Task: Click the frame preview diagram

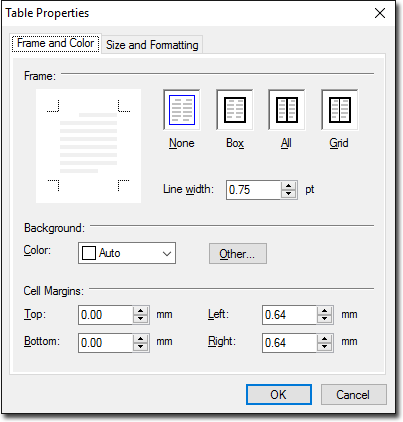Action: point(88,146)
